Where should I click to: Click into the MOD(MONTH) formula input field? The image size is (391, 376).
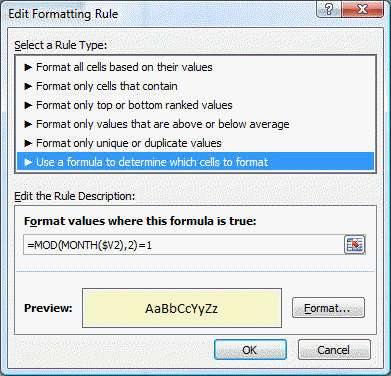(x=183, y=245)
